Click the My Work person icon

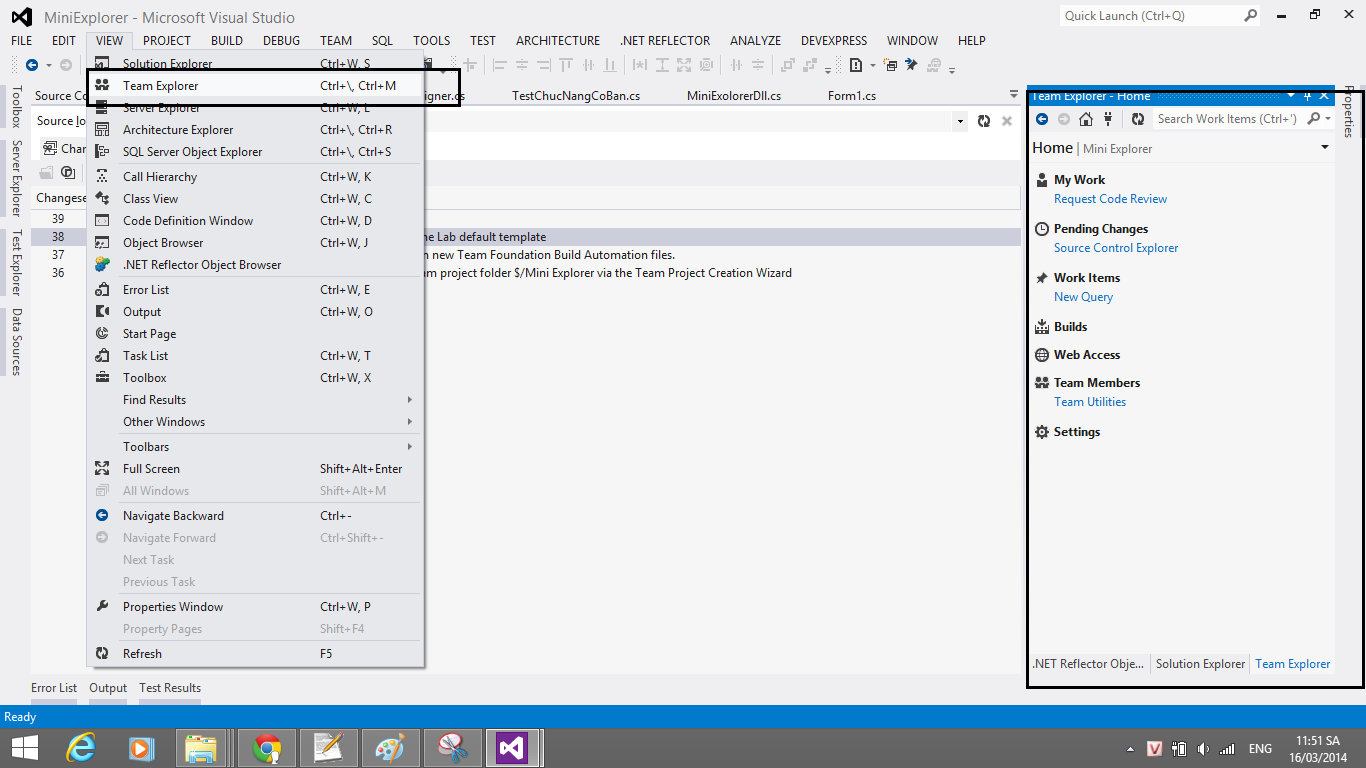point(1043,180)
